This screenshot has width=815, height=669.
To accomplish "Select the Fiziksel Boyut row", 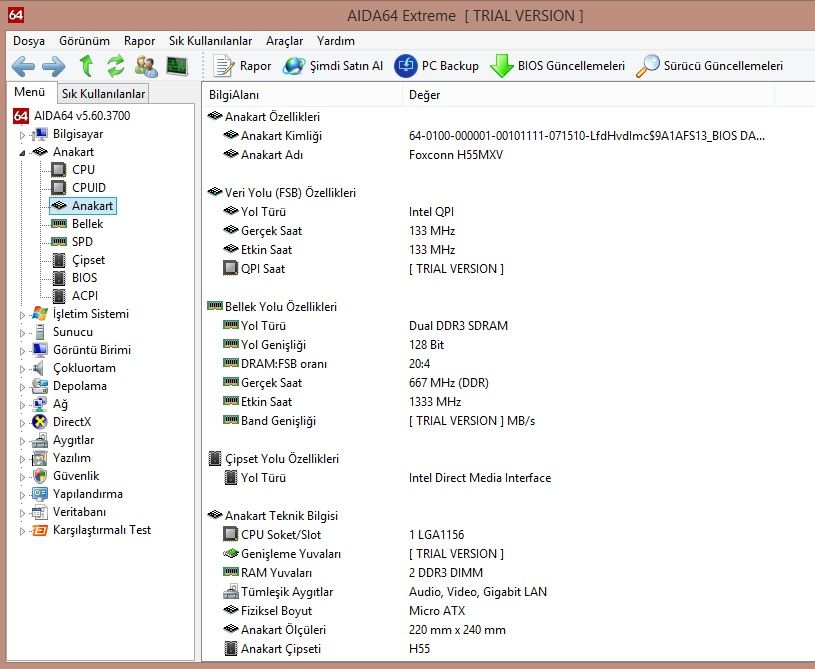I will 508,611.
